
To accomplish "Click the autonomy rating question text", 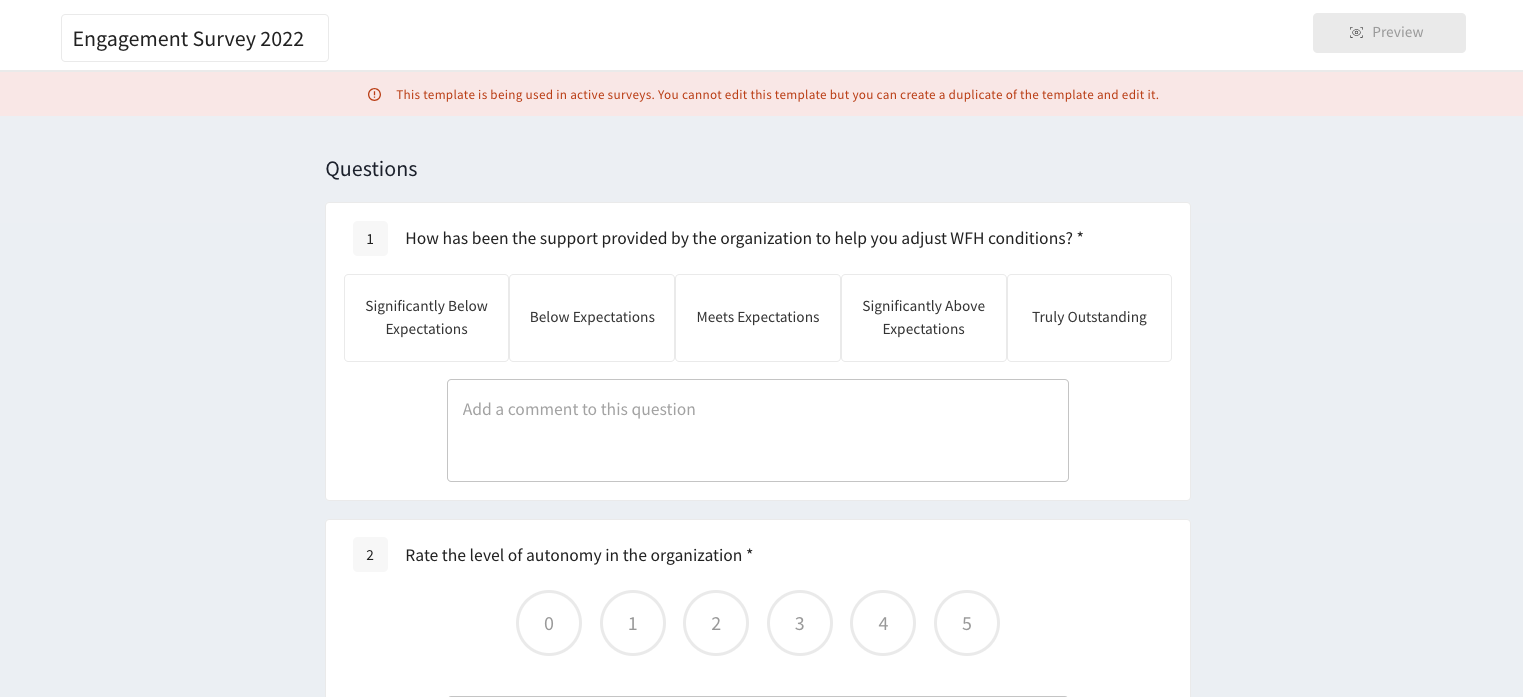I will (579, 555).
